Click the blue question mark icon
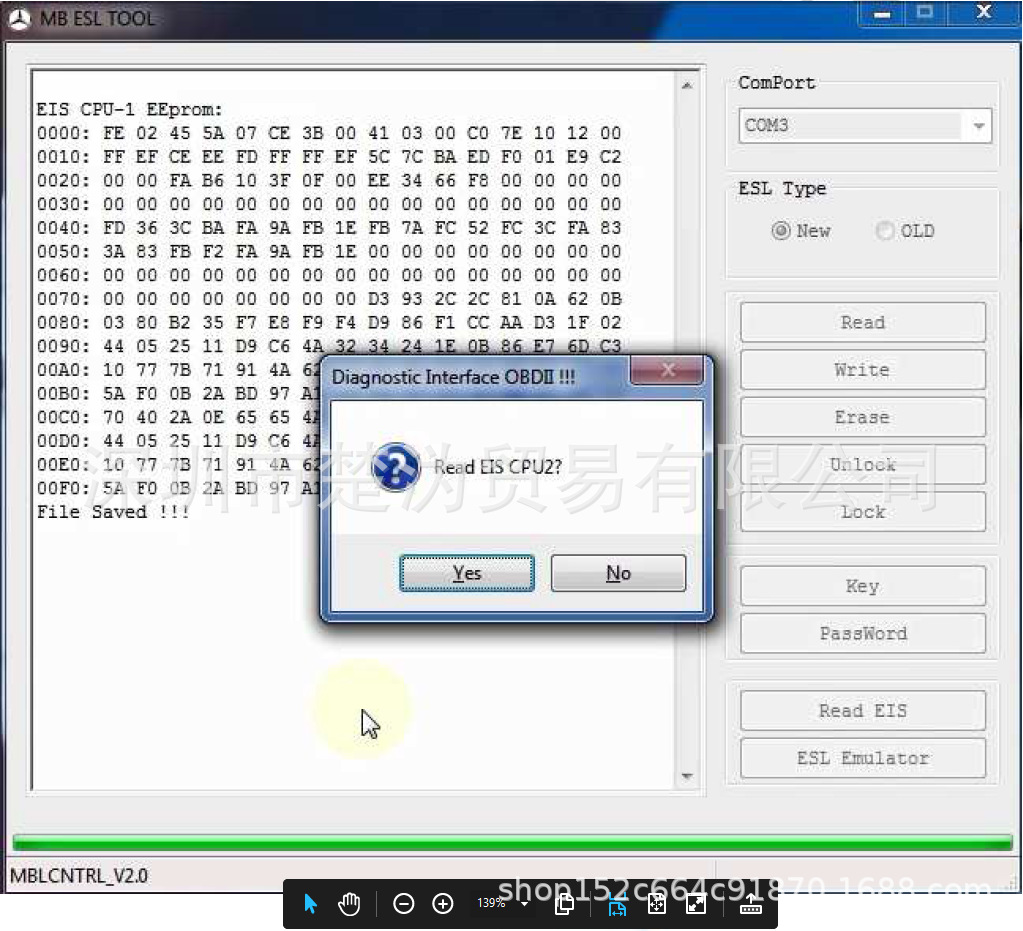This screenshot has width=1023, height=931. pyautogui.click(x=395, y=467)
